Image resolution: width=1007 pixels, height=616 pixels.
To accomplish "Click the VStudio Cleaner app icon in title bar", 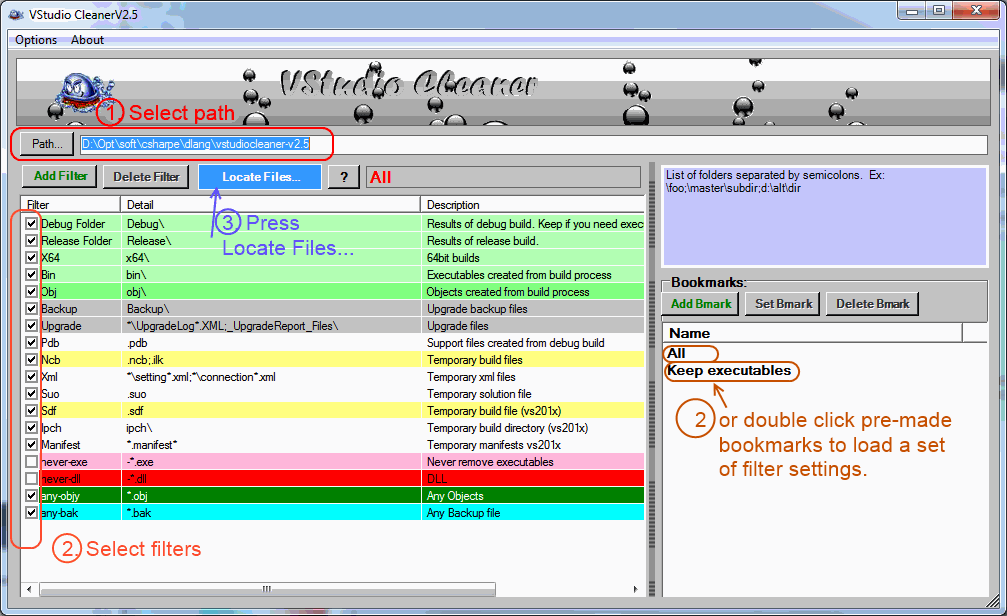I will pos(16,13).
